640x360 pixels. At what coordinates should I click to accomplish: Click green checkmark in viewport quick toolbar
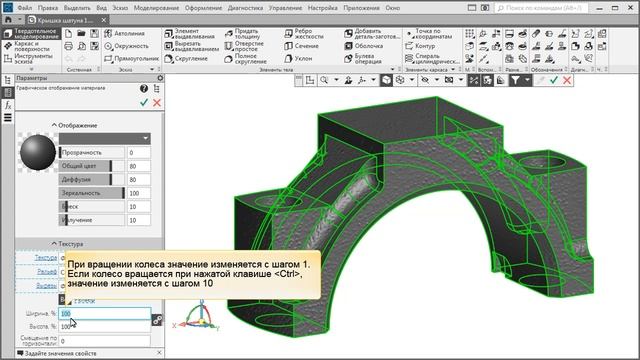pyautogui.click(x=554, y=80)
